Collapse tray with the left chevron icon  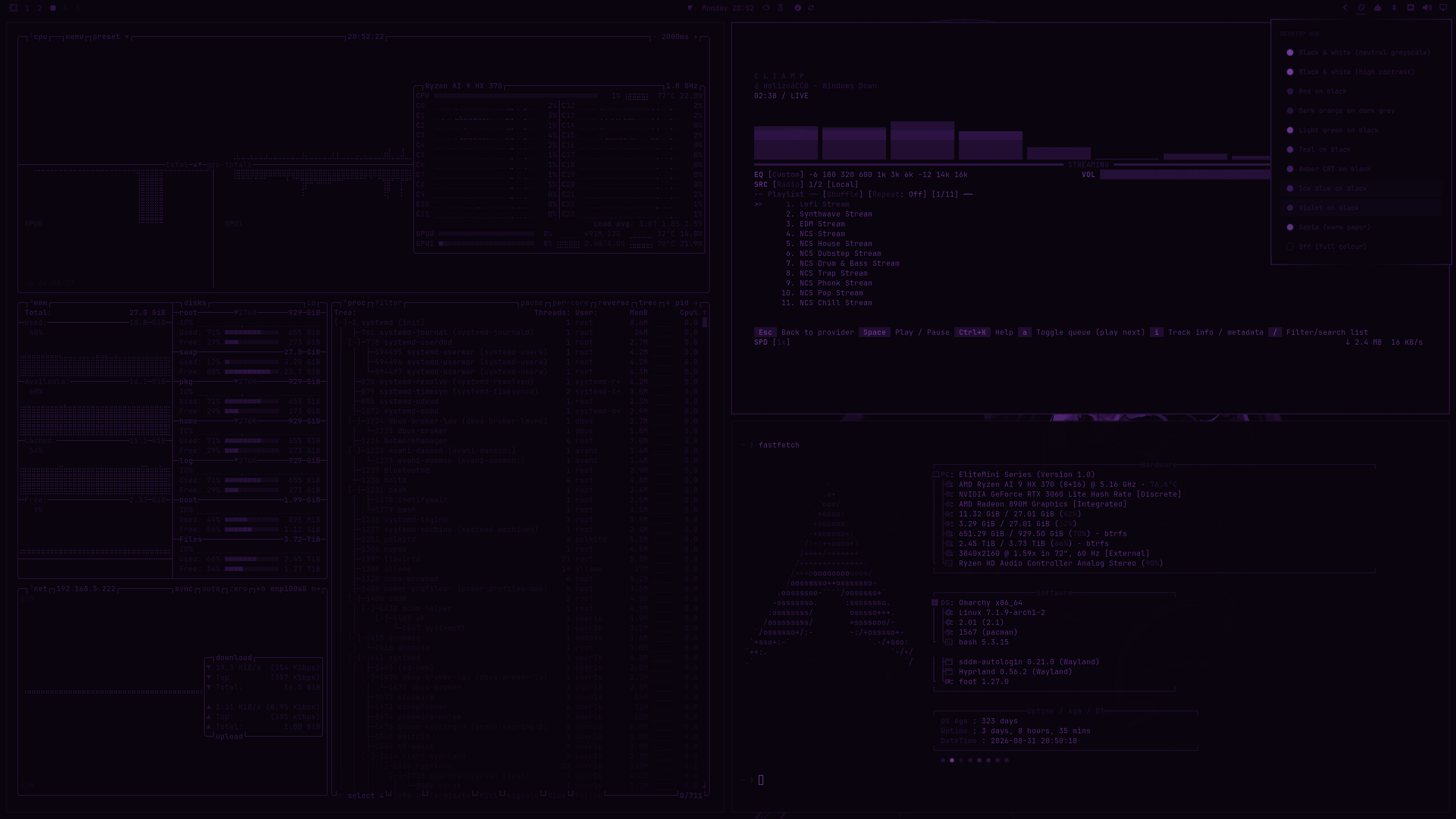pos(1345,8)
